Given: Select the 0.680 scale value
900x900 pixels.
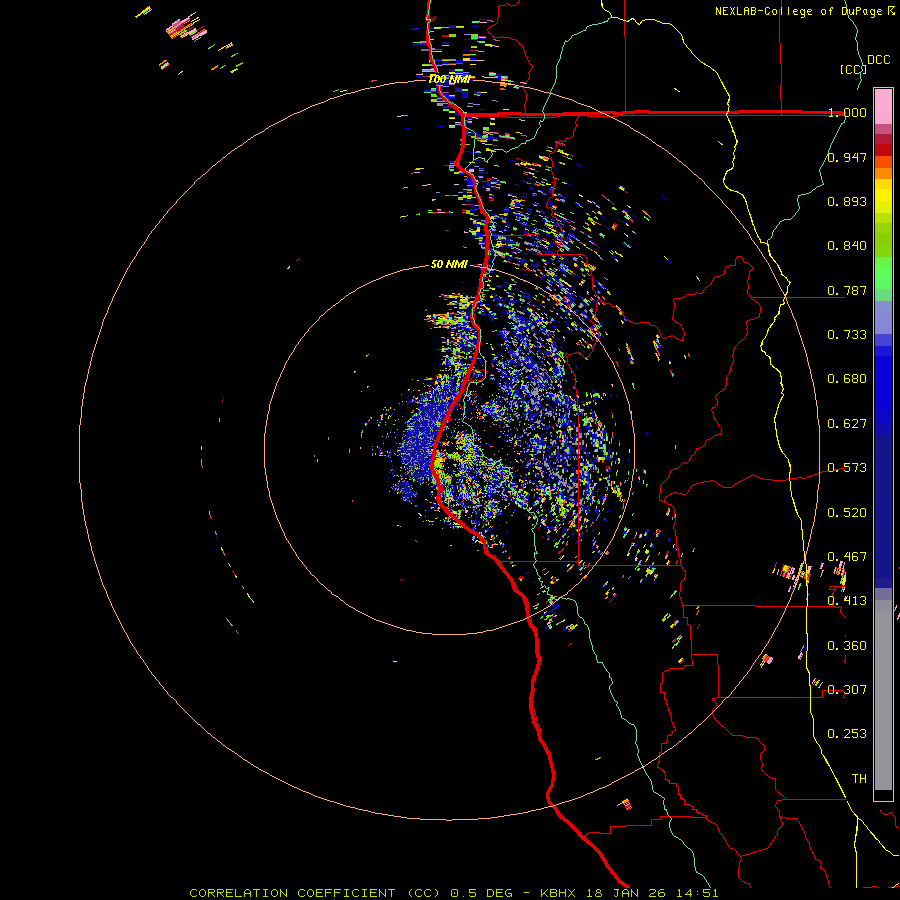Looking at the screenshot, I should 847,379.
